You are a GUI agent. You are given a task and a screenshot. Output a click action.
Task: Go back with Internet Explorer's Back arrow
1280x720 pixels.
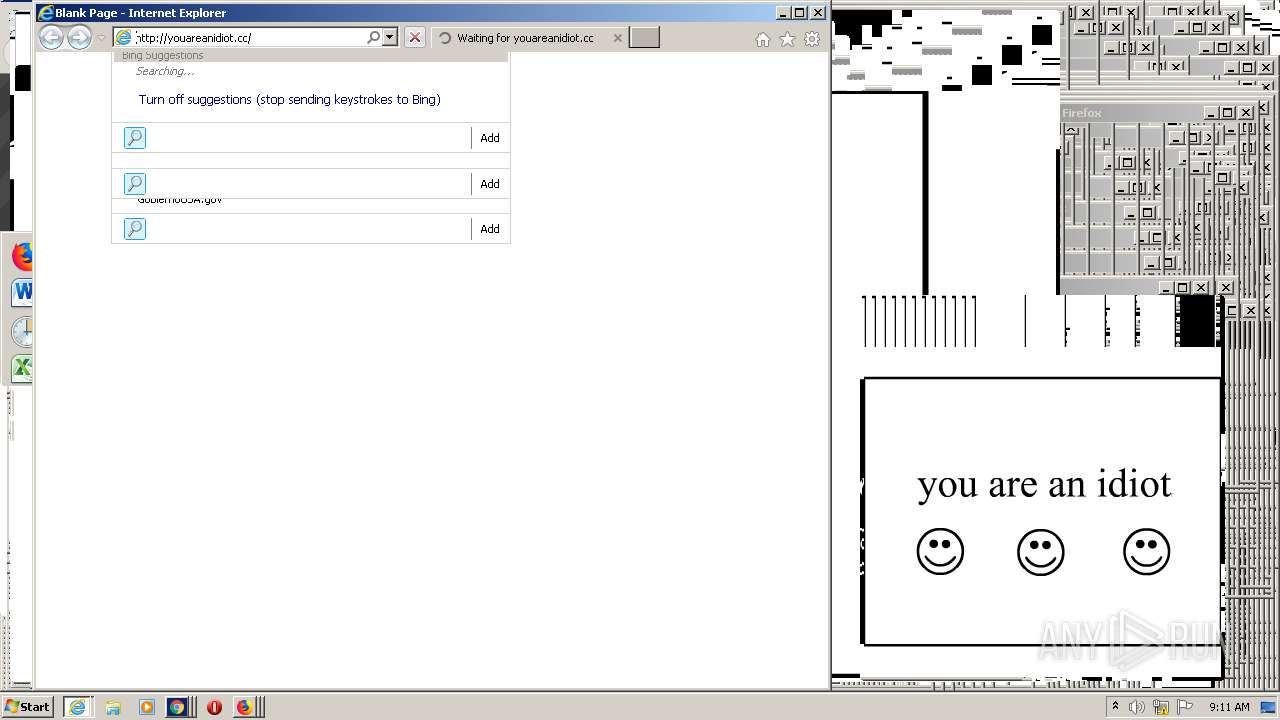click(x=51, y=38)
